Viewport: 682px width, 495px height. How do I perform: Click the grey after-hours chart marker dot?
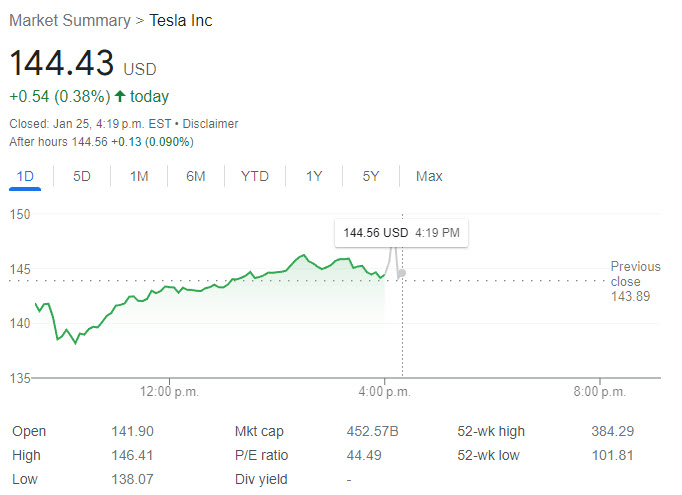pos(401,273)
